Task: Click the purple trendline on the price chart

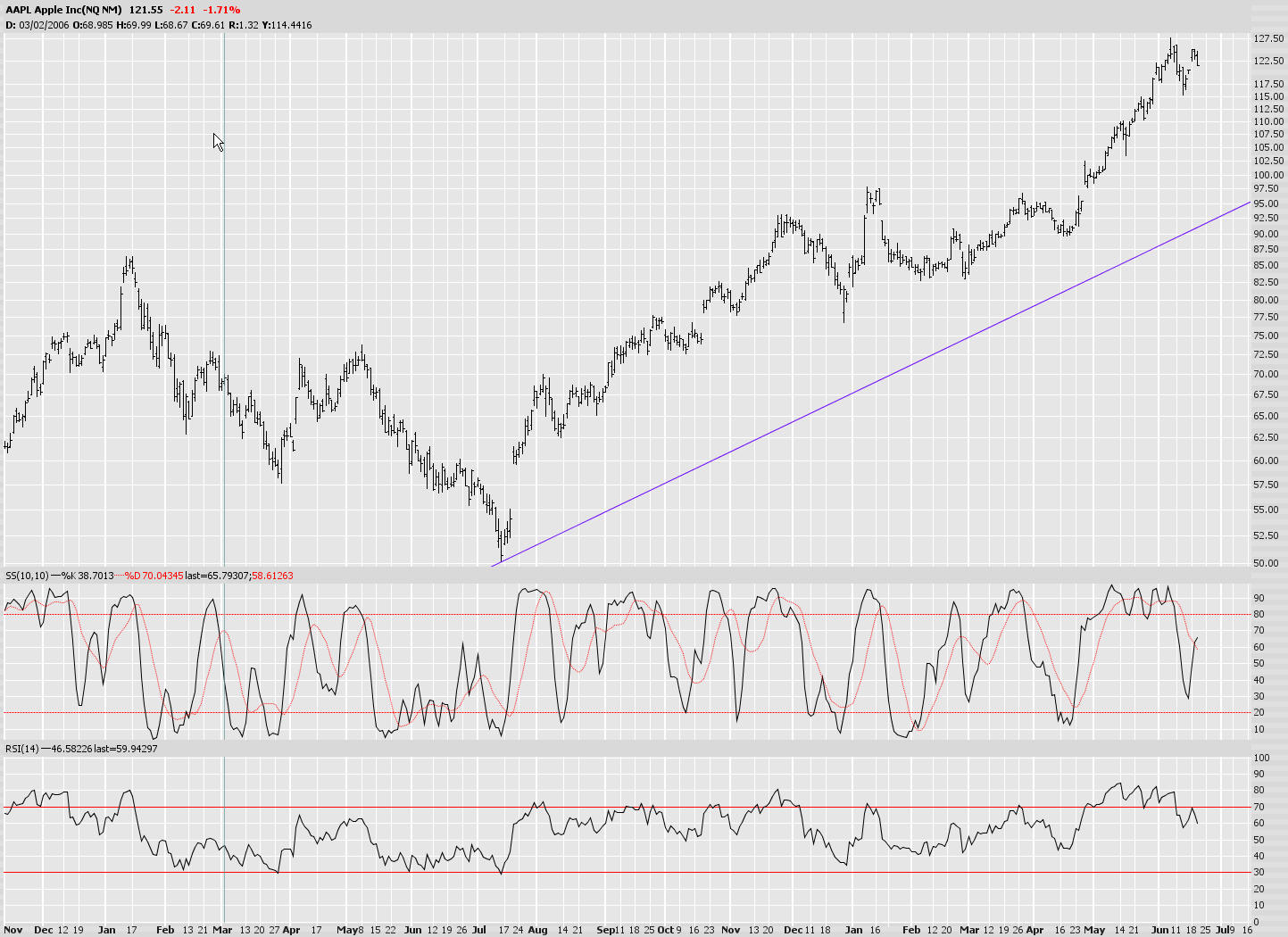Action: (870, 384)
